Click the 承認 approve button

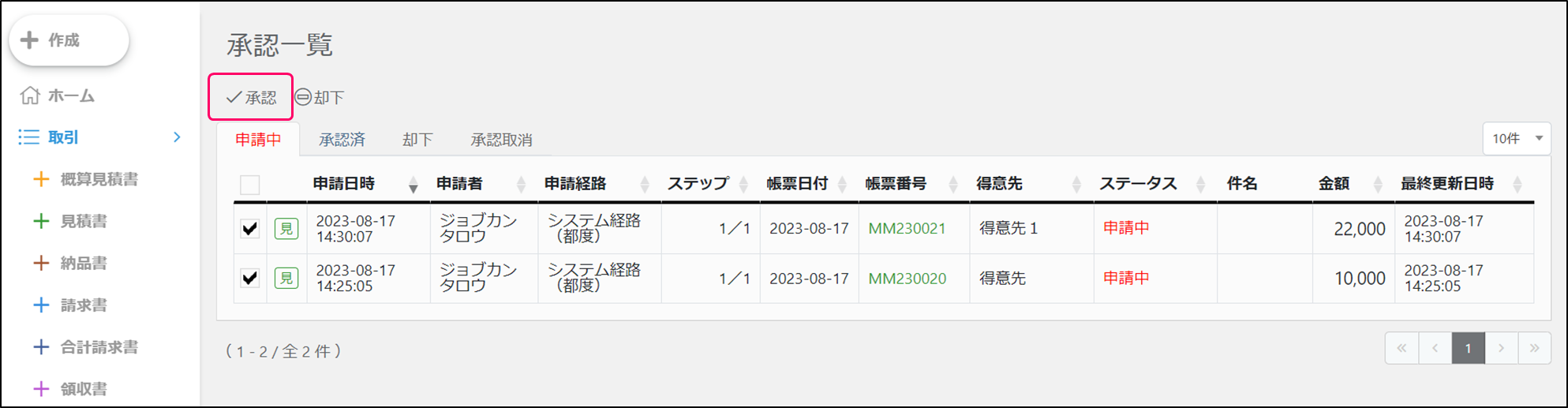point(251,97)
